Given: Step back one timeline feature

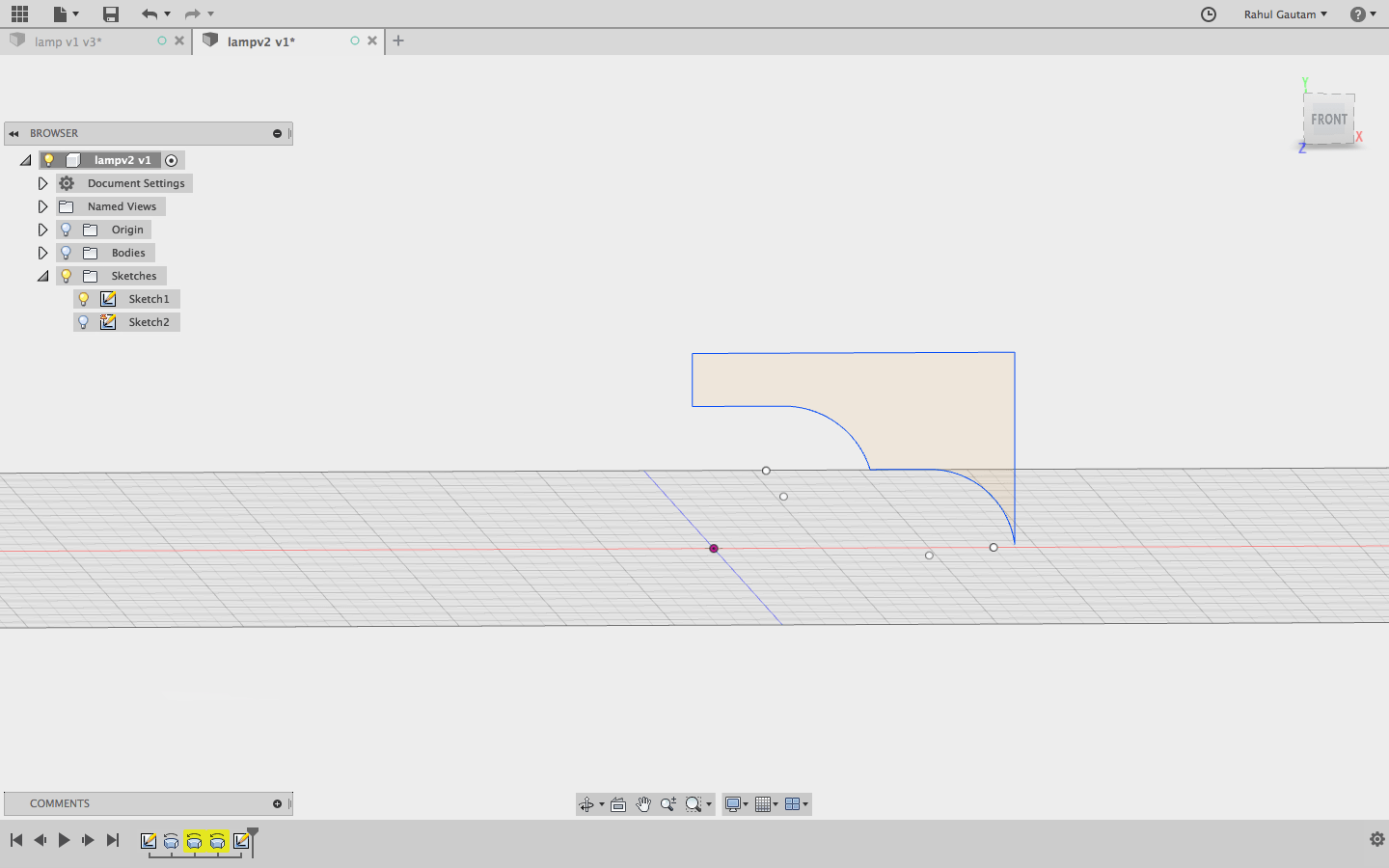Looking at the screenshot, I should tap(41, 840).
